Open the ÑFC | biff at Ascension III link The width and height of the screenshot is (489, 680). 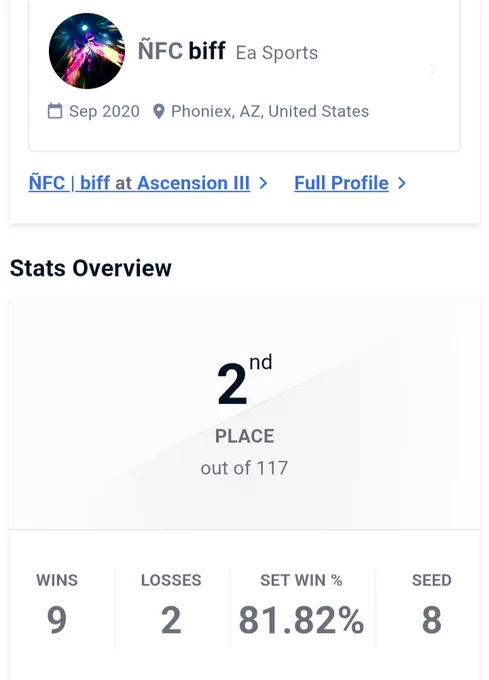click(x=139, y=183)
